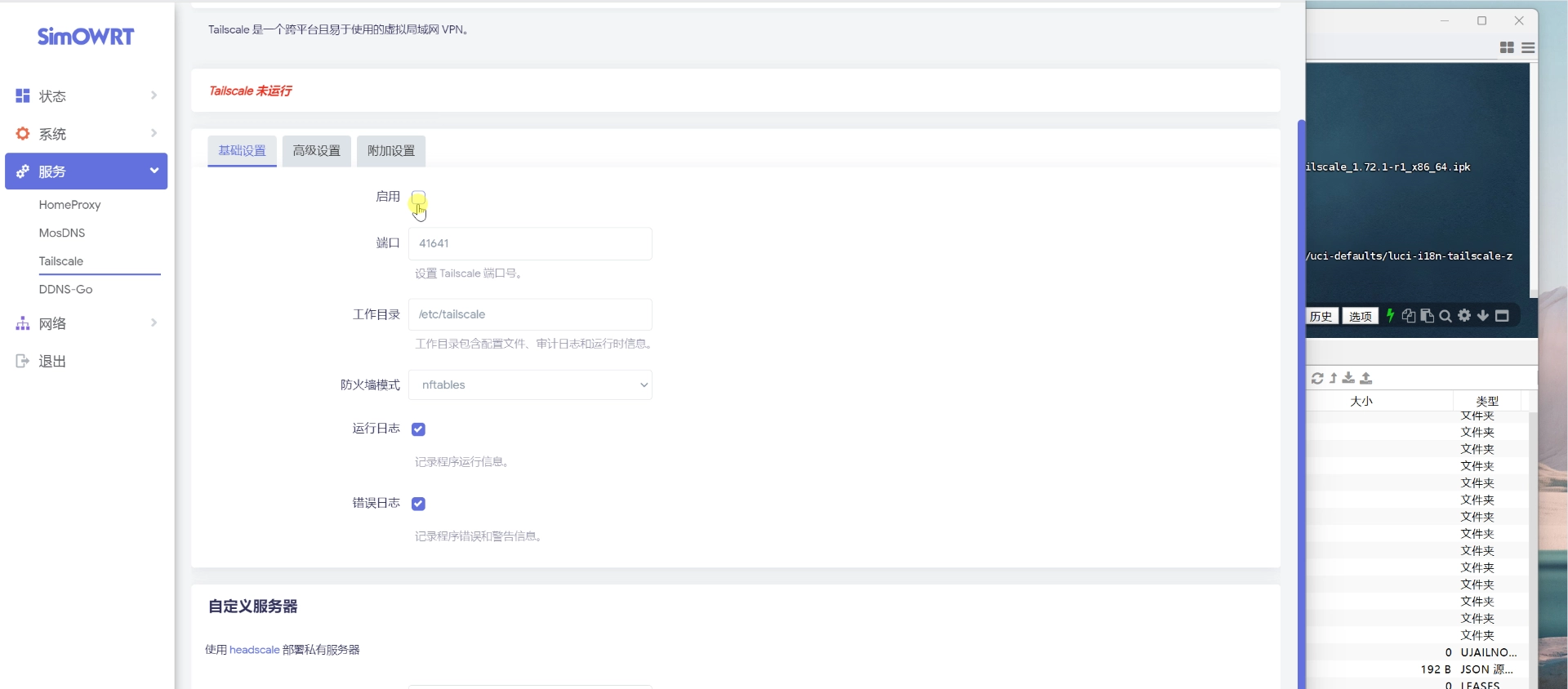Switch to the 高级设置 tab
The height and width of the screenshot is (689, 1568).
[x=317, y=151]
